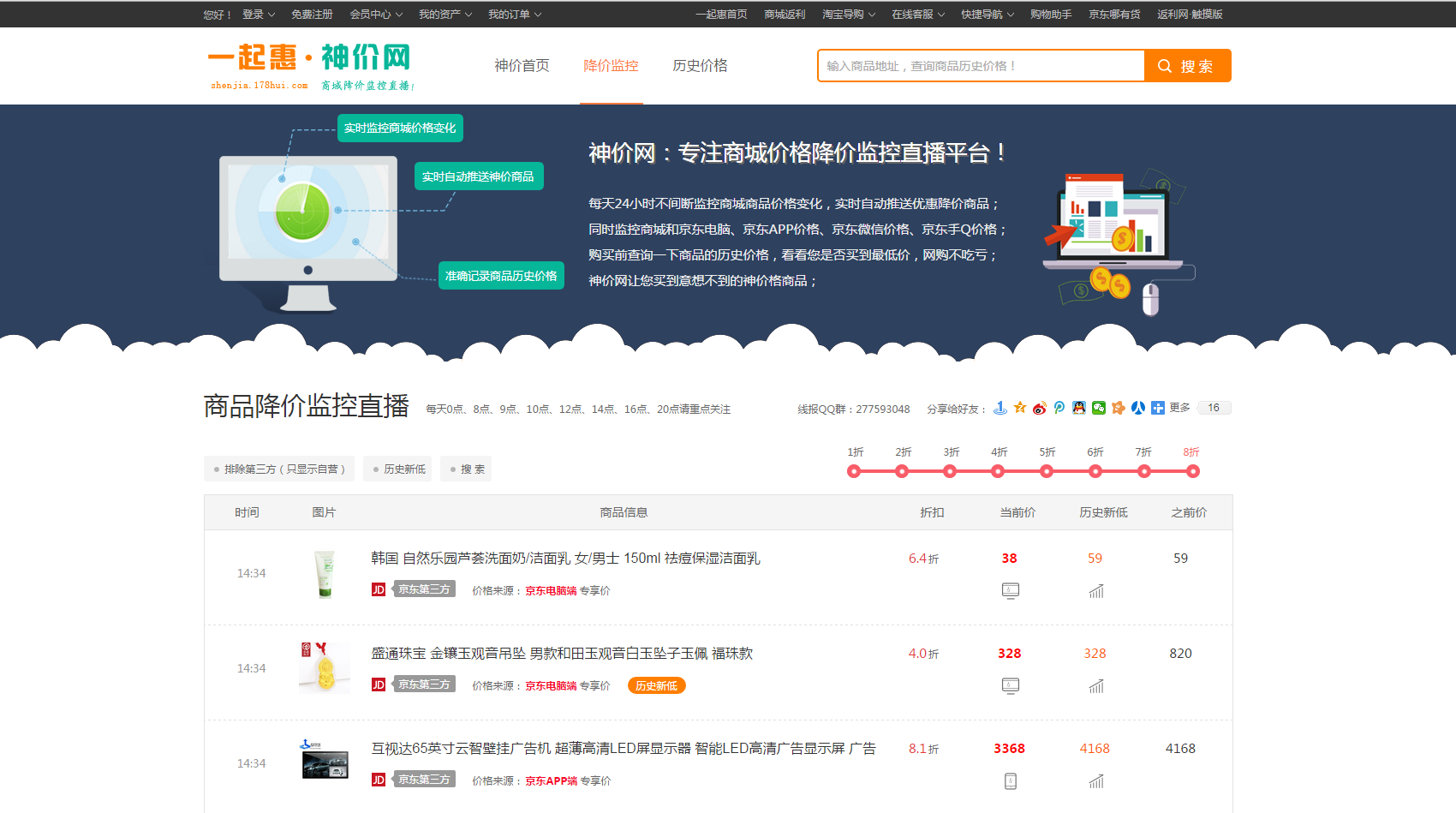Click the 折扣 column header
1456x813 pixels.
(932, 512)
